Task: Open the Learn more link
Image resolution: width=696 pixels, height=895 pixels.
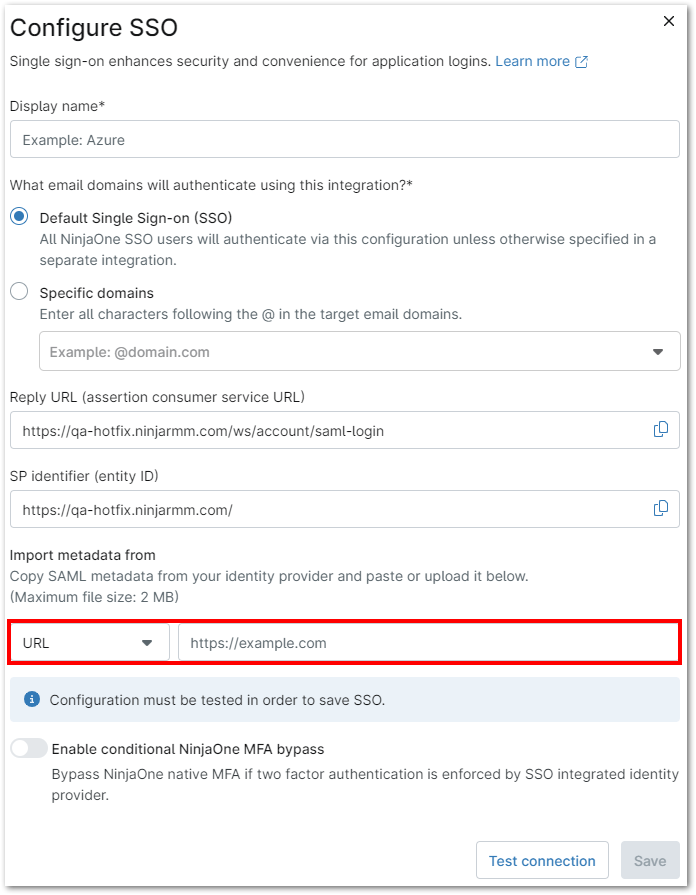Action: pyautogui.click(x=535, y=60)
